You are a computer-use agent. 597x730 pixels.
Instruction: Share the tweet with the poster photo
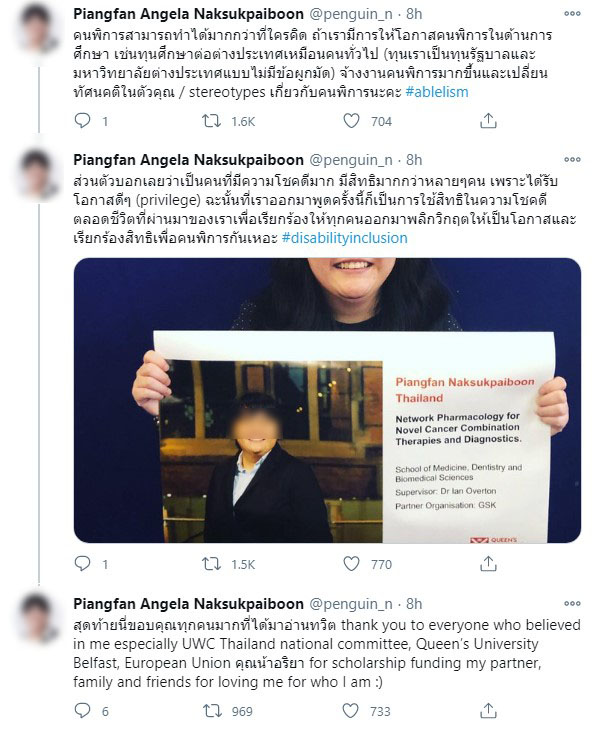tap(488, 563)
